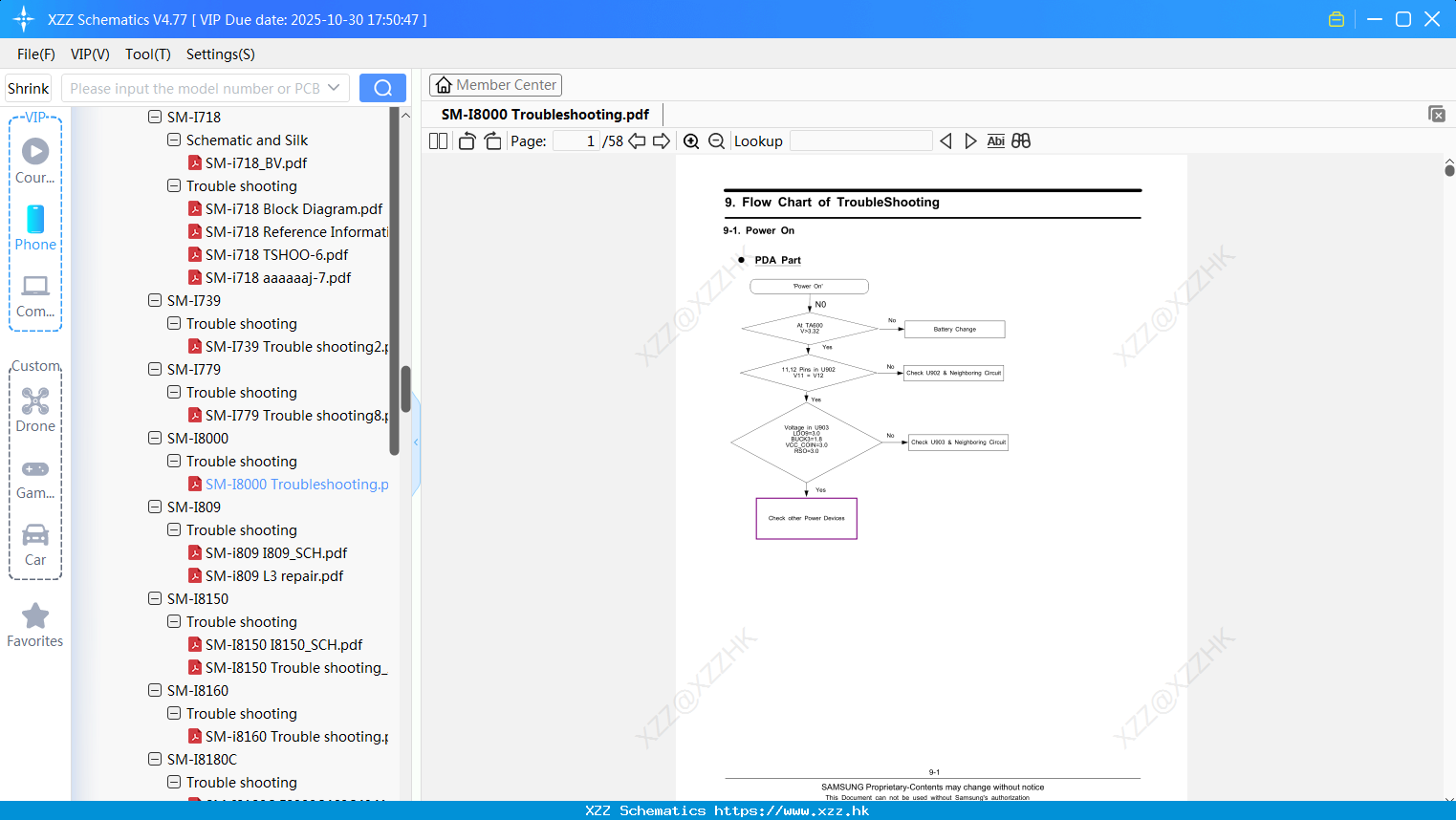This screenshot has width=1456, height=820.
Task: Select the Computer category icon
Action: point(35,296)
